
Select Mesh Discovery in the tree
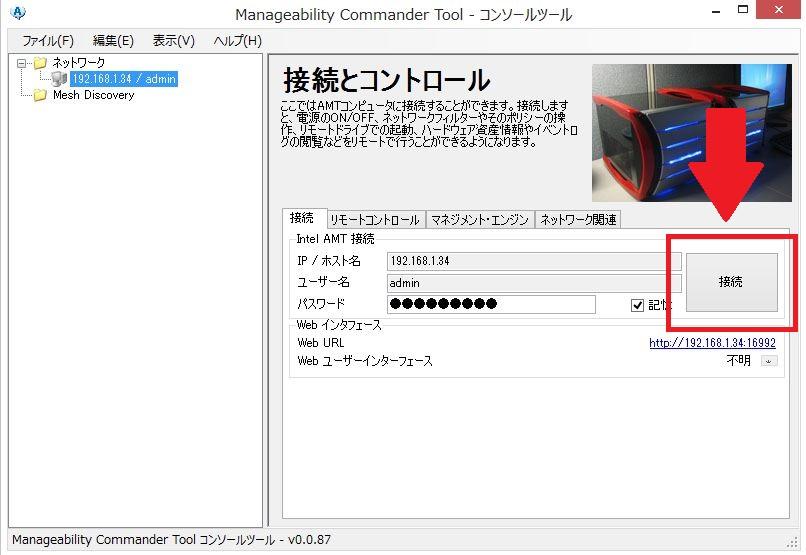tap(94, 95)
